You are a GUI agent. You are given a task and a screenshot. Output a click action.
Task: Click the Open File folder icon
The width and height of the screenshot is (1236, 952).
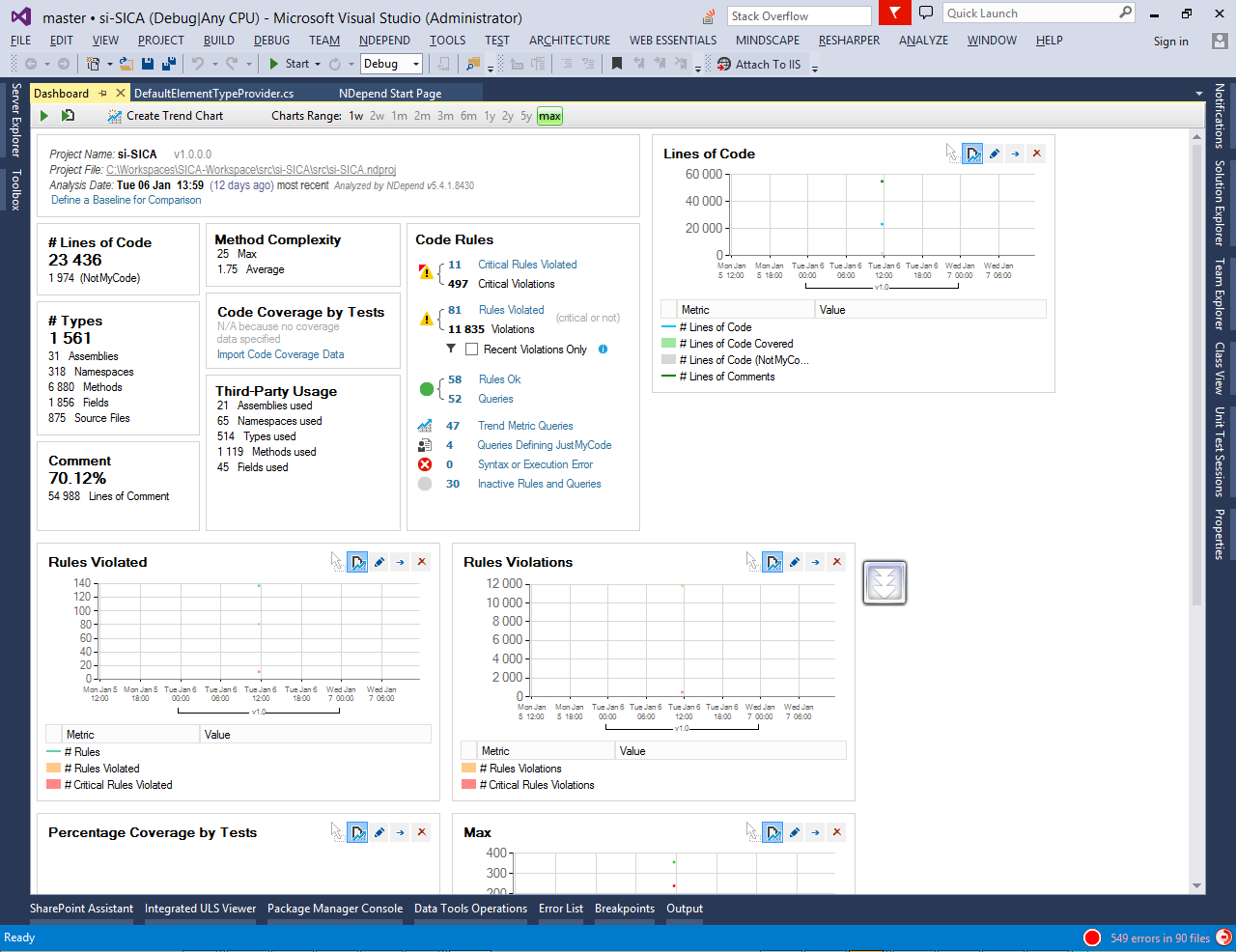[126, 64]
